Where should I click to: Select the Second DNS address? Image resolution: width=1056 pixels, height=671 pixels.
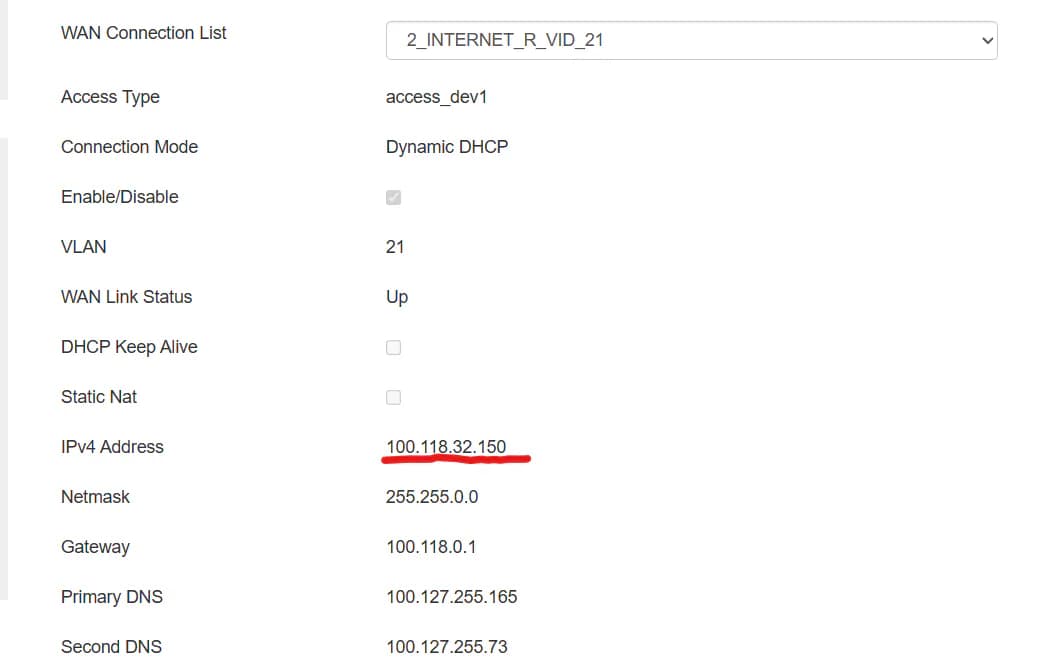click(449, 647)
